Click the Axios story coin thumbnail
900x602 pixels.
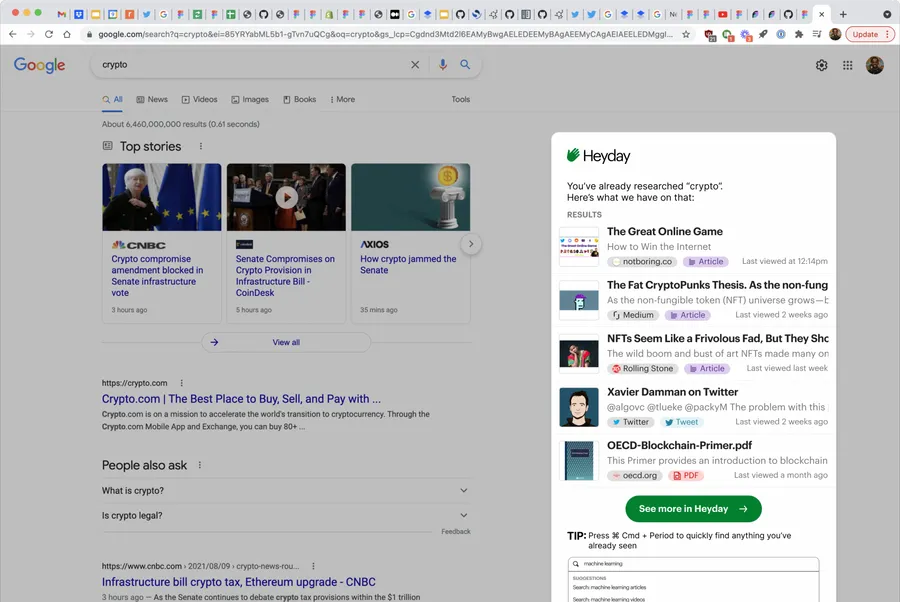[x=410, y=197]
